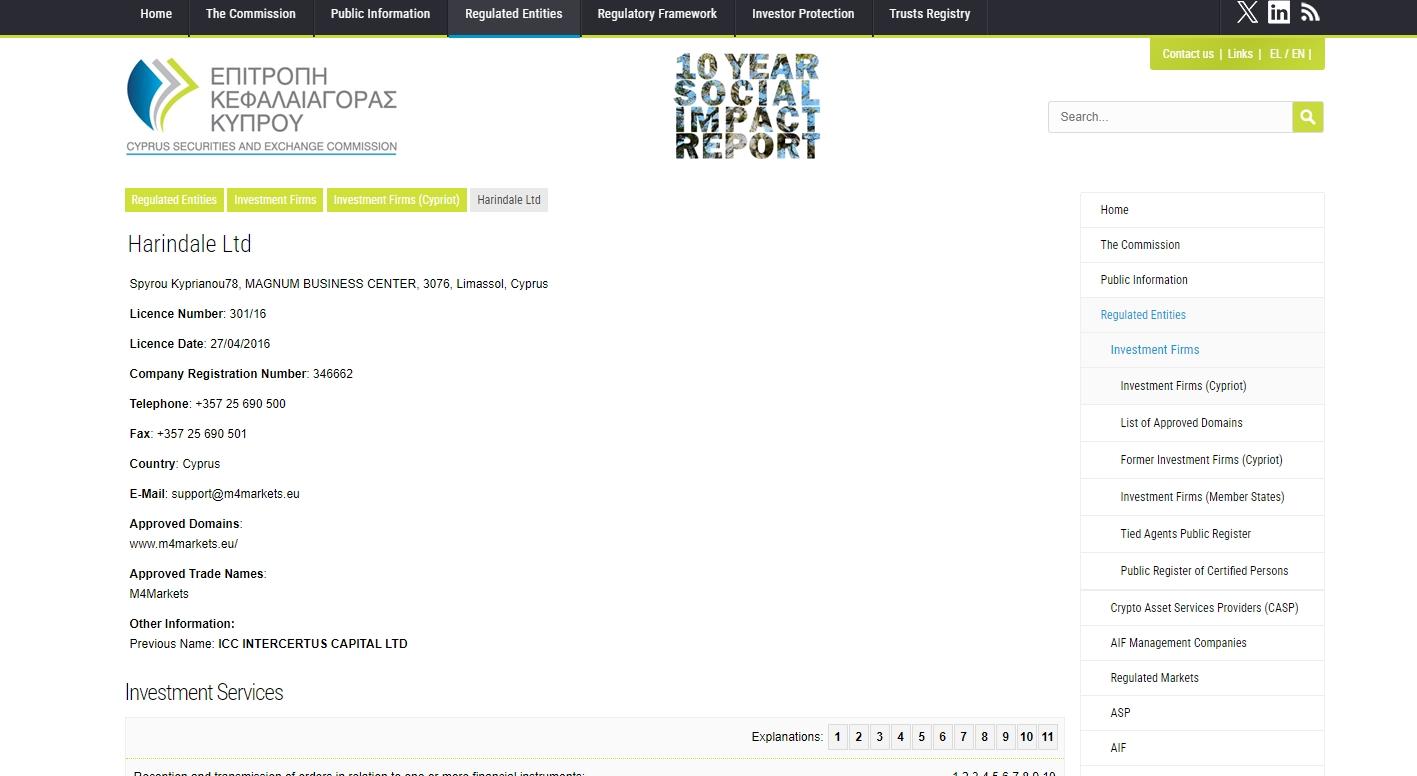1417x776 pixels.
Task: Open Public Register of Certified Persons
Action: pyautogui.click(x=1202, y=571)
